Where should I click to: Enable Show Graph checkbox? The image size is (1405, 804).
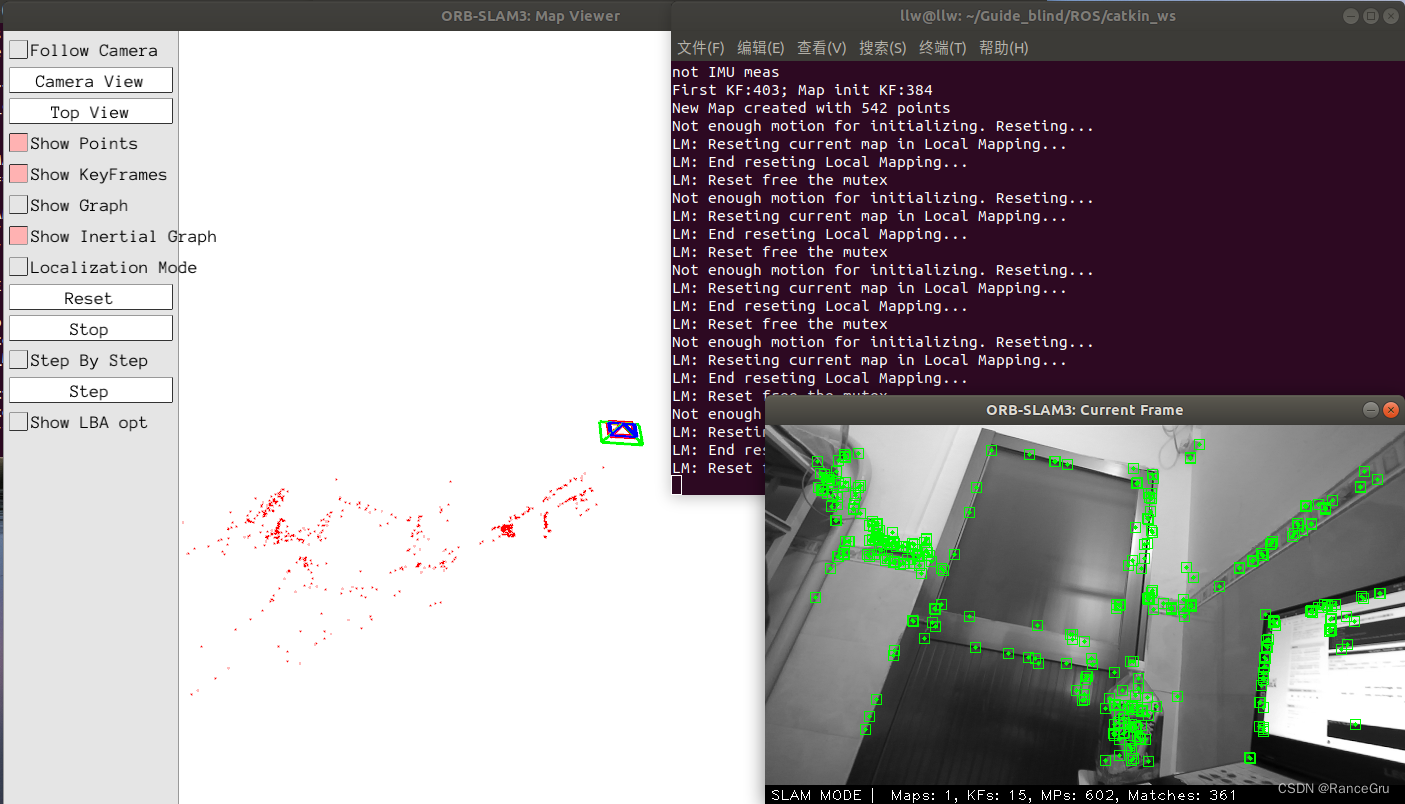pyautogui.click(x=19, y=205)
